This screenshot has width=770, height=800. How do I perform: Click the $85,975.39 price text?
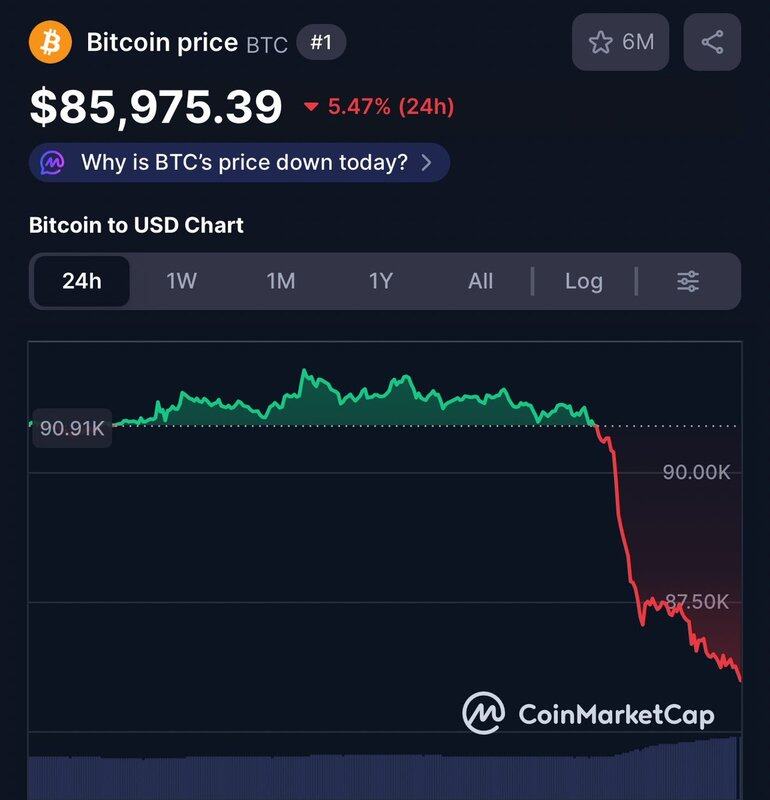tap(156, 108)
